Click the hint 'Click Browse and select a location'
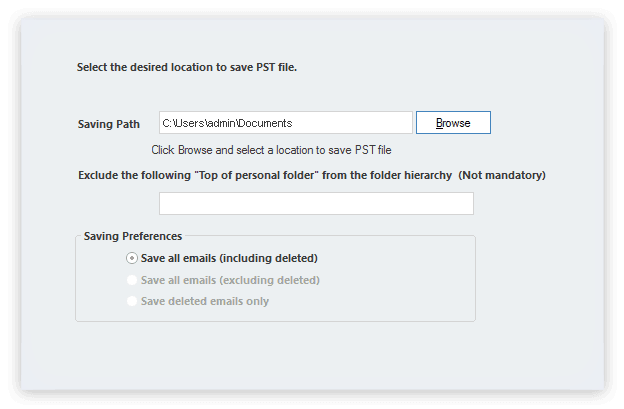Image resolution: width=624 pixels, height=409 pixels. [x=270, y=150]
